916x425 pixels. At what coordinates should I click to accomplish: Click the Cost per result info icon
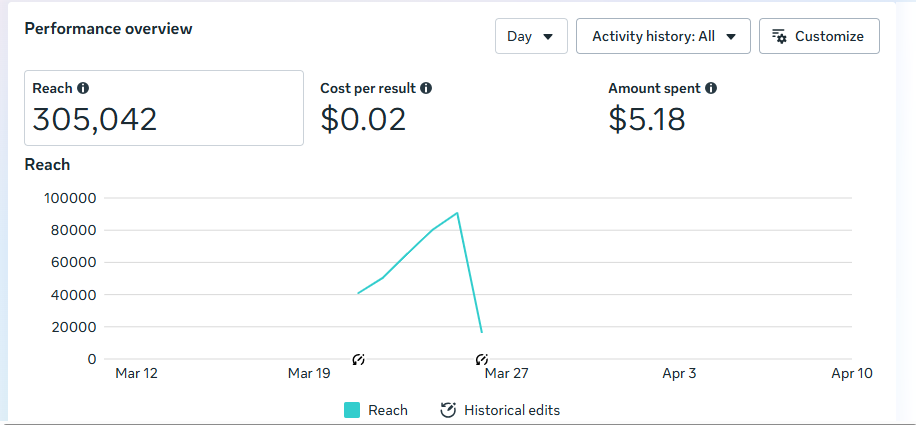coord(426,89)
